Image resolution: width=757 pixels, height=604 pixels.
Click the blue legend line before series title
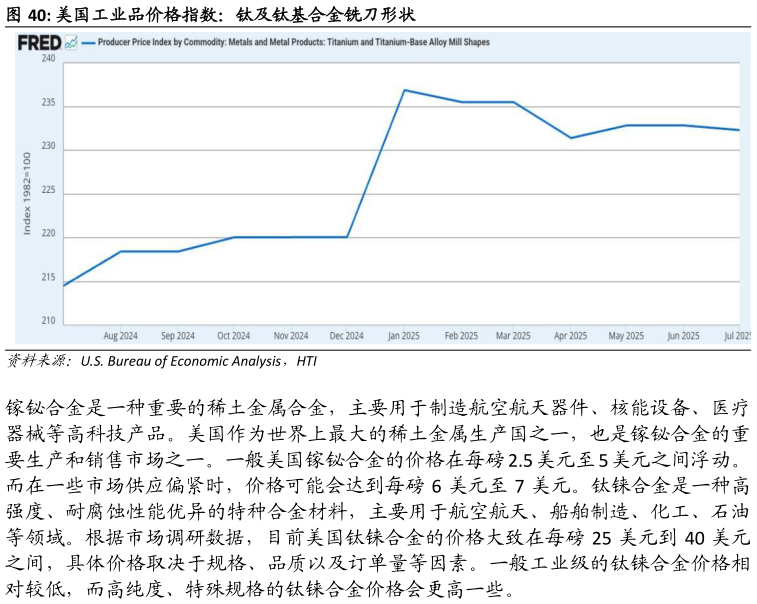click(x=88, y=43)
